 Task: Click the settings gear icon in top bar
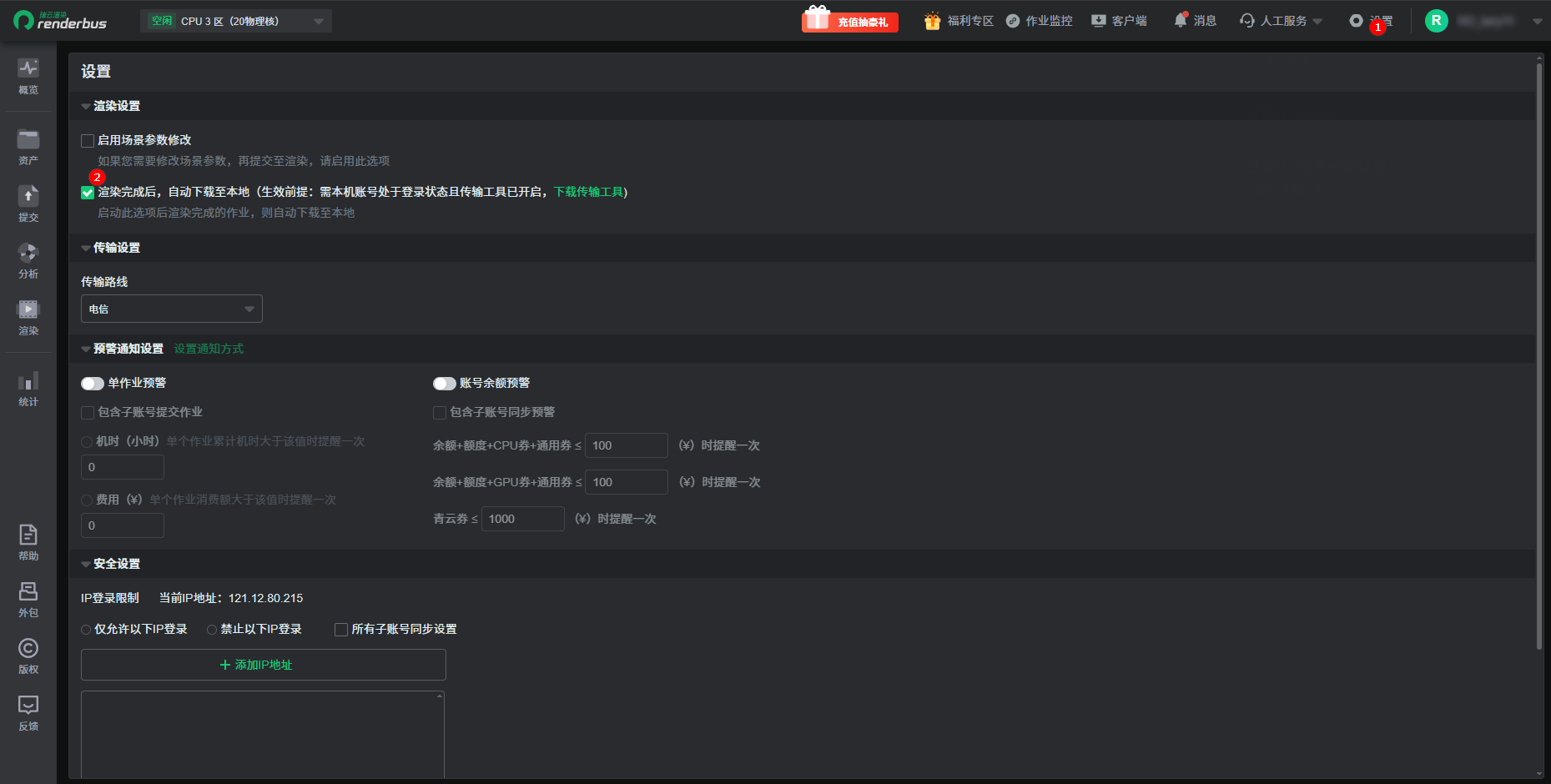pos(1357,21)
